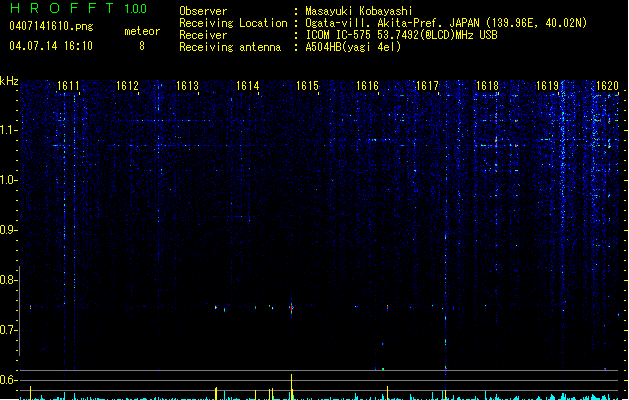Viewport: 629px width, 400px height.
Task: Click the 1611 time axis marker
Action: (x=68, y=86)
